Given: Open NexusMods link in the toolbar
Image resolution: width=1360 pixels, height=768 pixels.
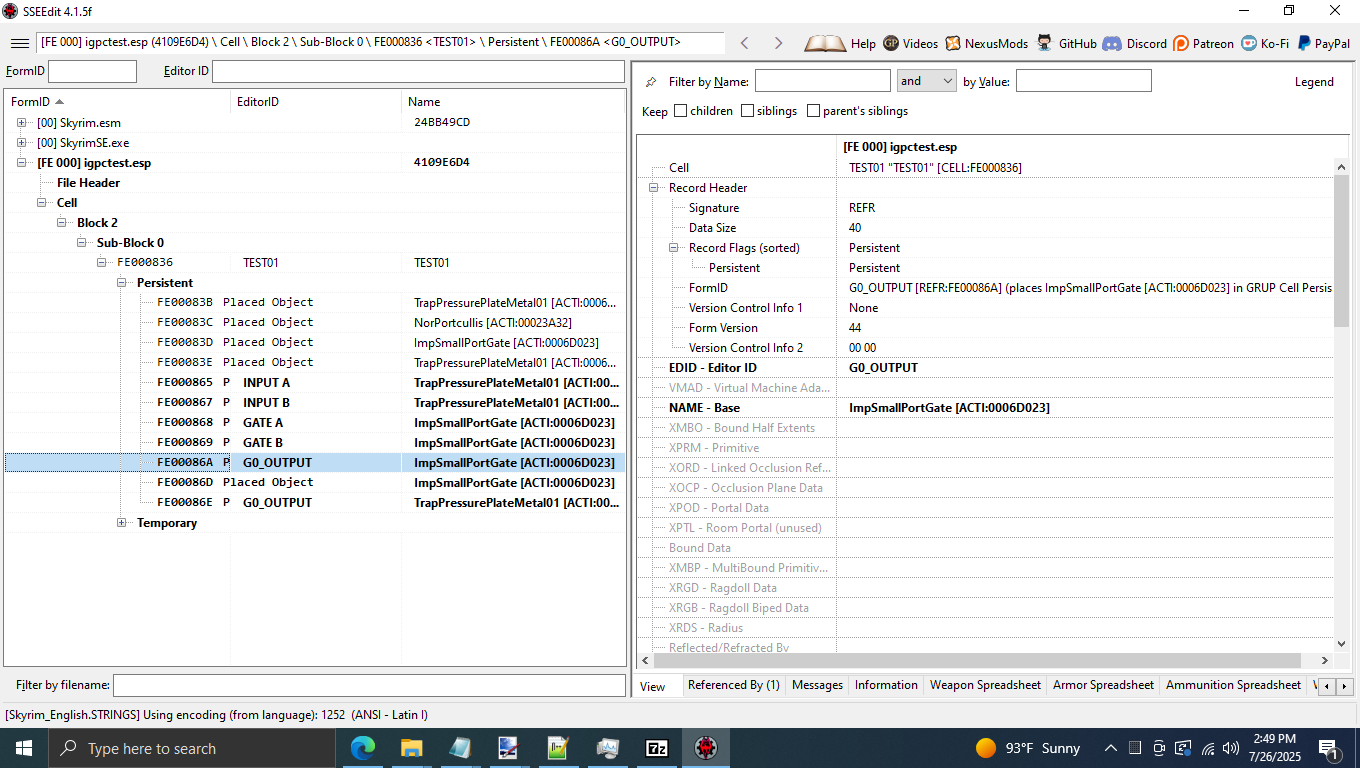Looking at the screenshot, I should click(985, 43).
